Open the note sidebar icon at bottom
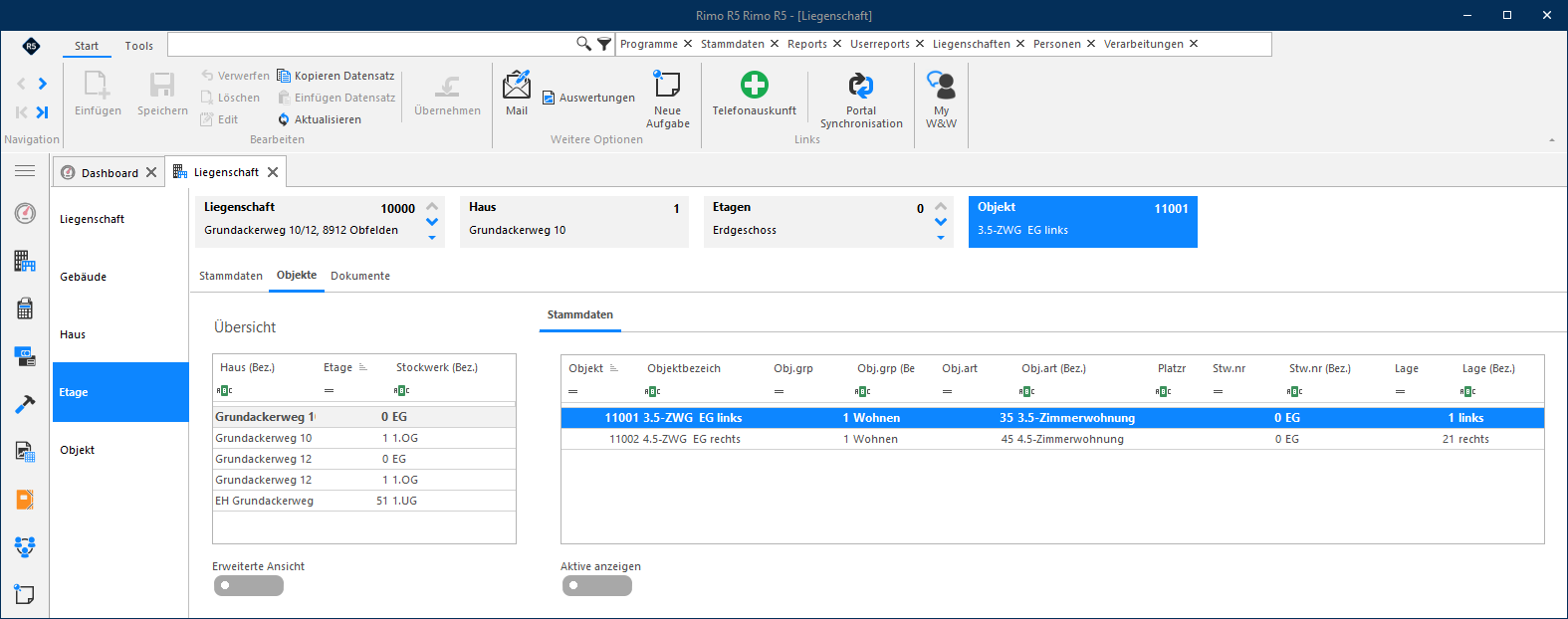 click(x=25, y=594)
